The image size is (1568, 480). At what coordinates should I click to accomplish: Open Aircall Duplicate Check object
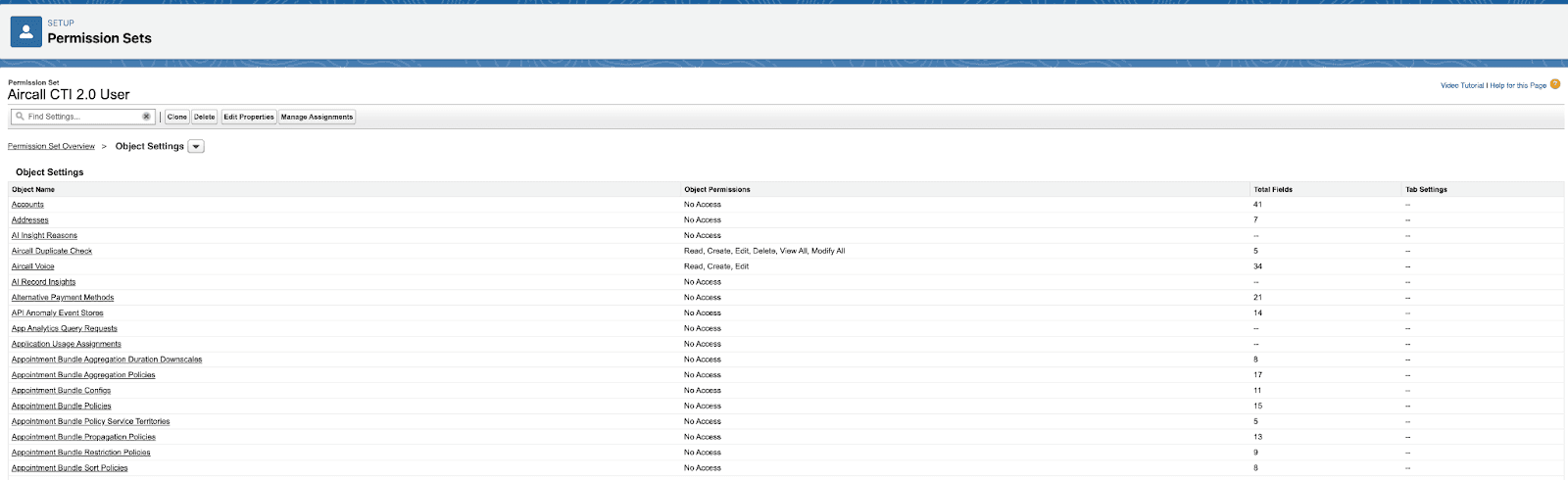[52, 251]
